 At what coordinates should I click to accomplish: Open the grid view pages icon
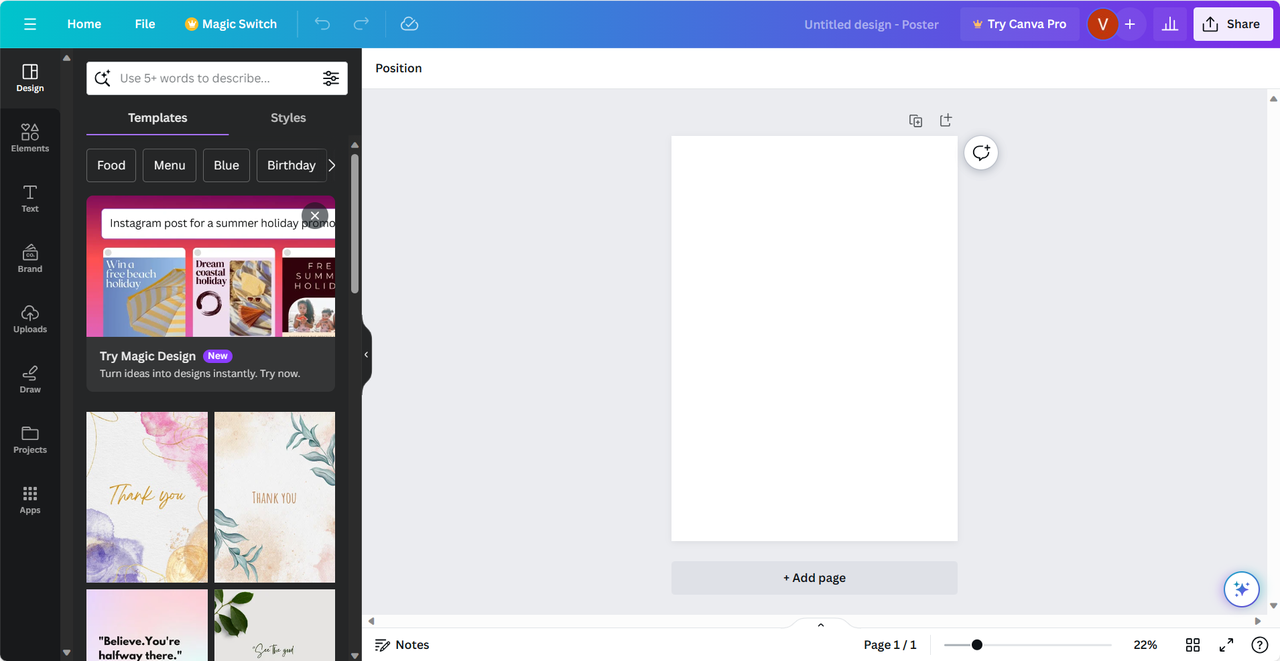[1193, 645]
